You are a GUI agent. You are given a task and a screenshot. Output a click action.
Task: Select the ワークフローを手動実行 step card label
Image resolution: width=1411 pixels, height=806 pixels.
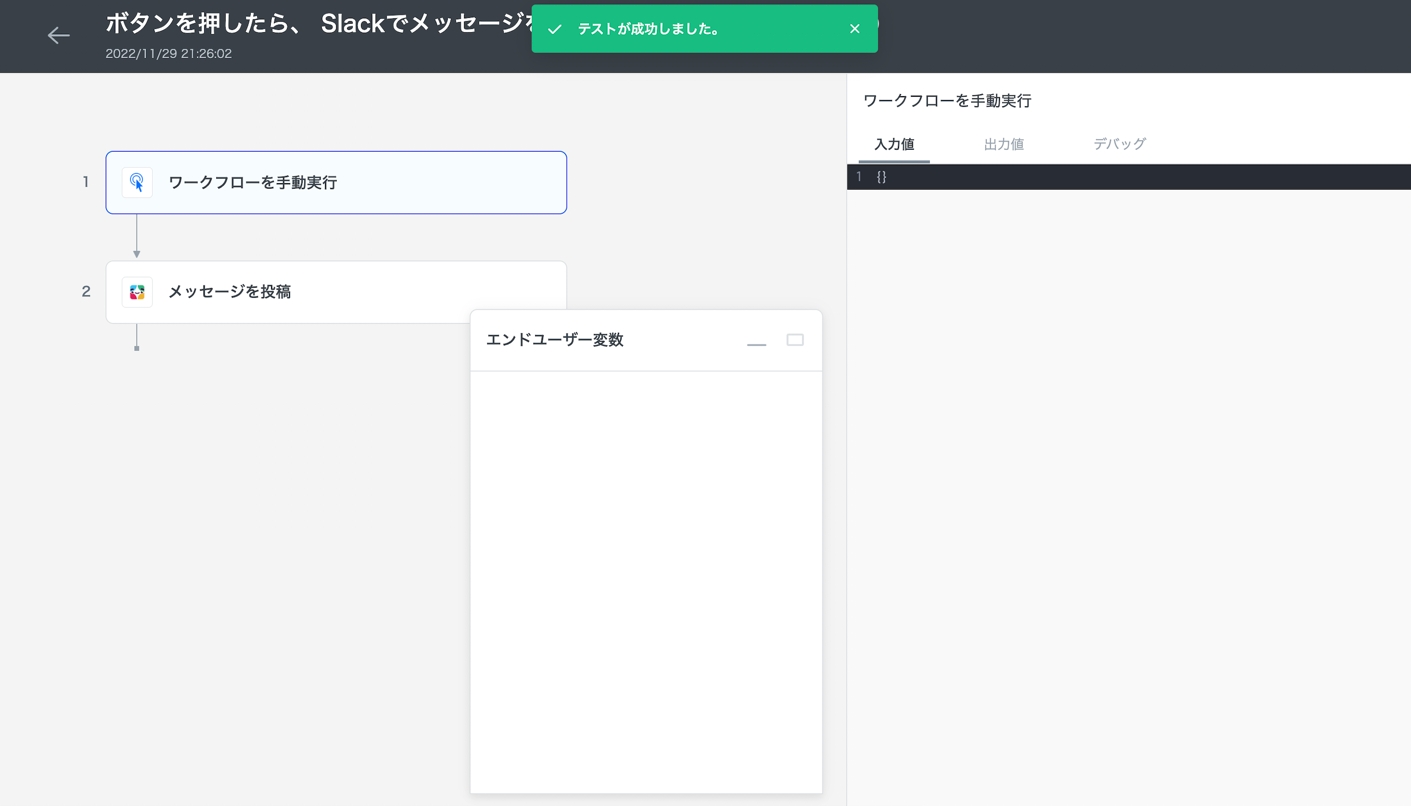pos(252,183)
